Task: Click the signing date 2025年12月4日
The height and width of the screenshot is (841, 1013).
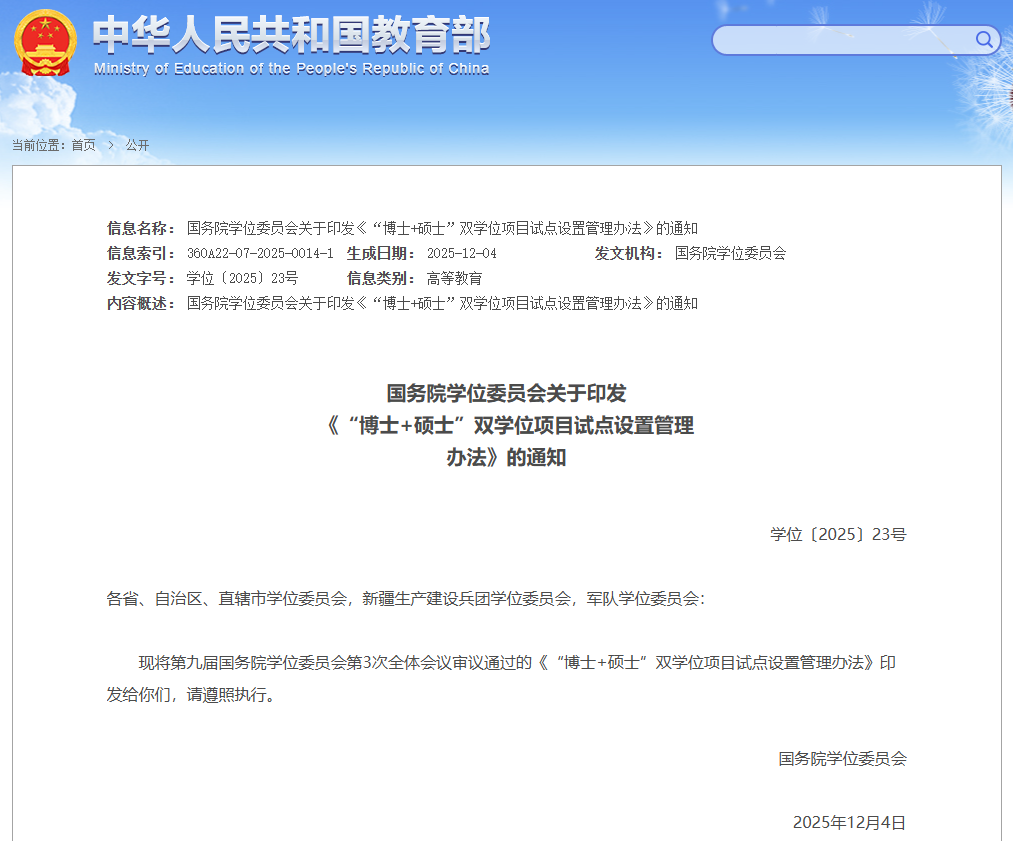Action: tap(849, 822)
